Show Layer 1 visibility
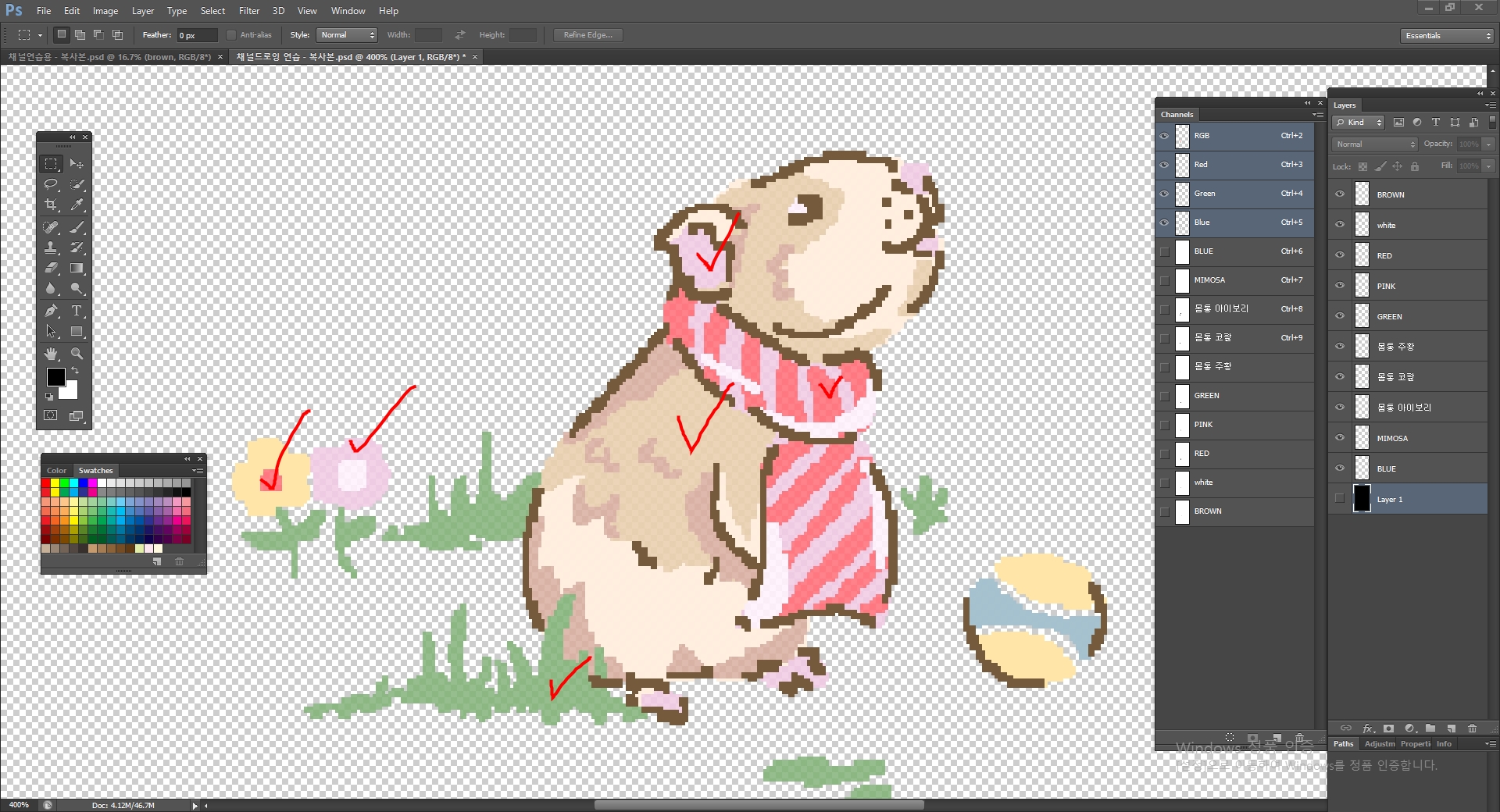 point(1340,499)
